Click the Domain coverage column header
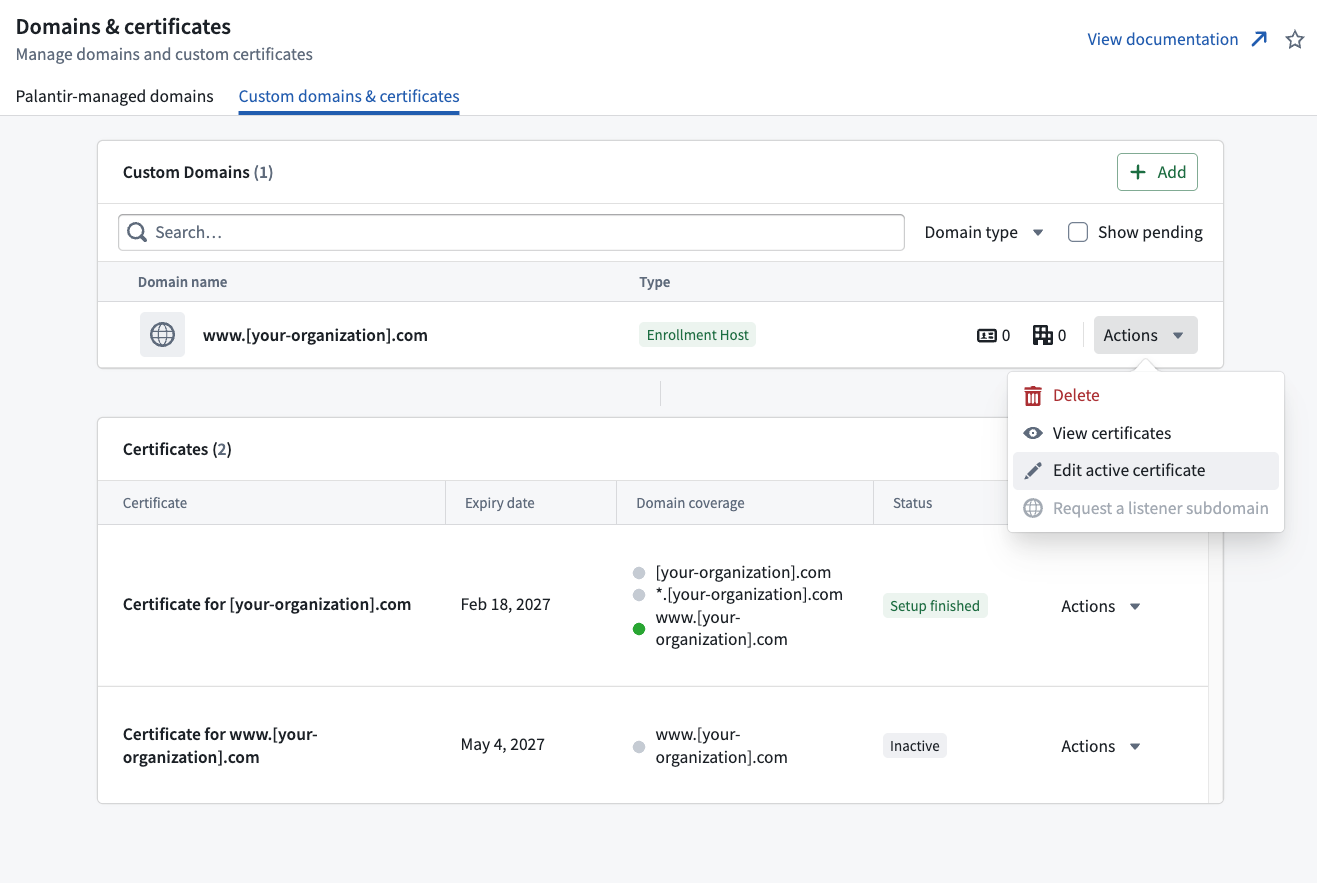This screenshot has width=1317, height=883. (x=690, y=503)
